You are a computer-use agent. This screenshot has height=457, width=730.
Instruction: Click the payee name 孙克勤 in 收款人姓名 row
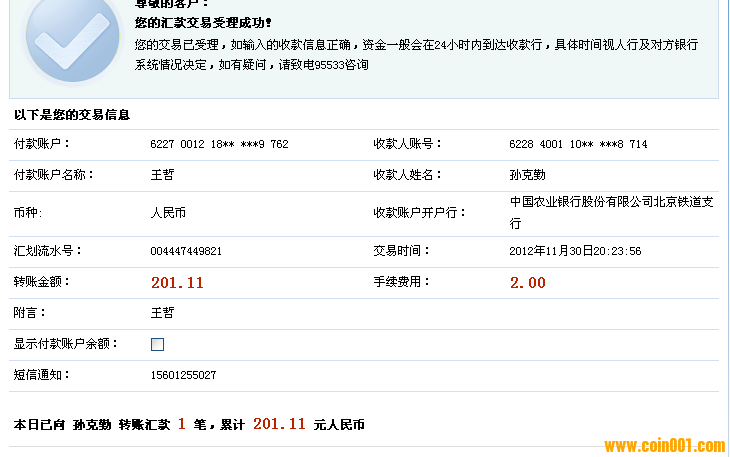pos(527,175)
